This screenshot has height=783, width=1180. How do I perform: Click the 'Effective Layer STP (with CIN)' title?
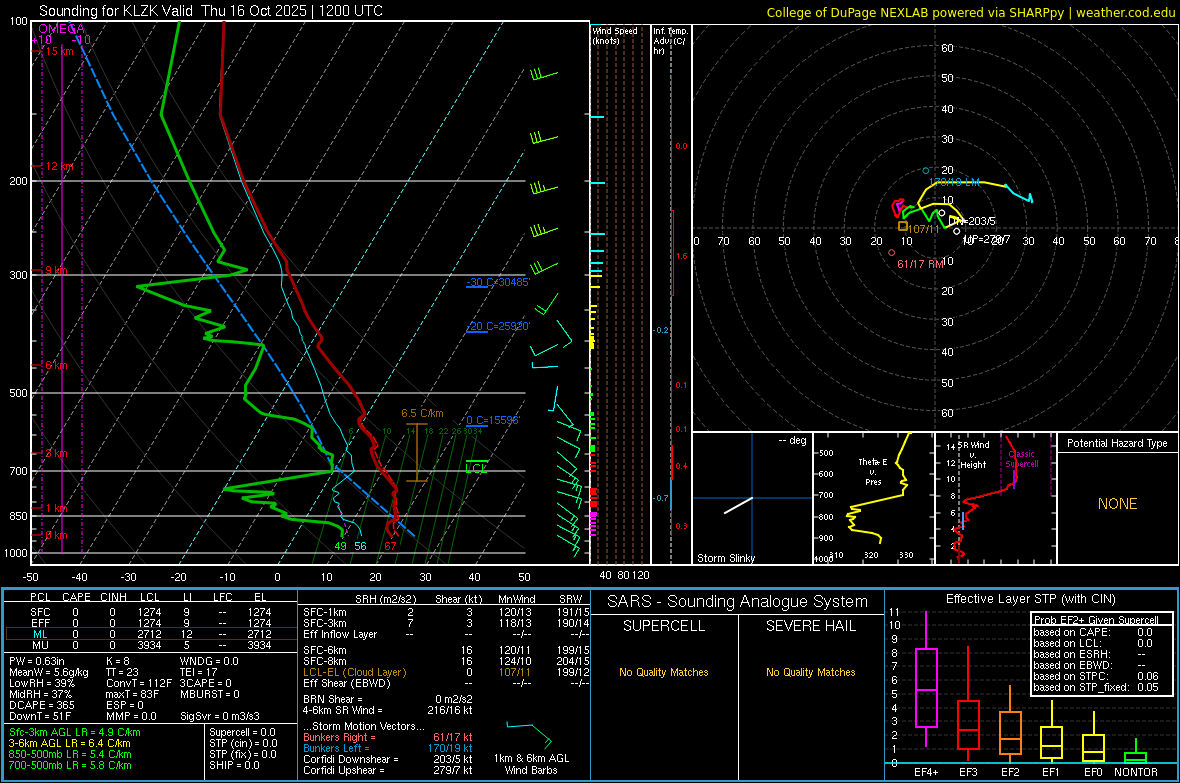click(x=1030, y=599)
